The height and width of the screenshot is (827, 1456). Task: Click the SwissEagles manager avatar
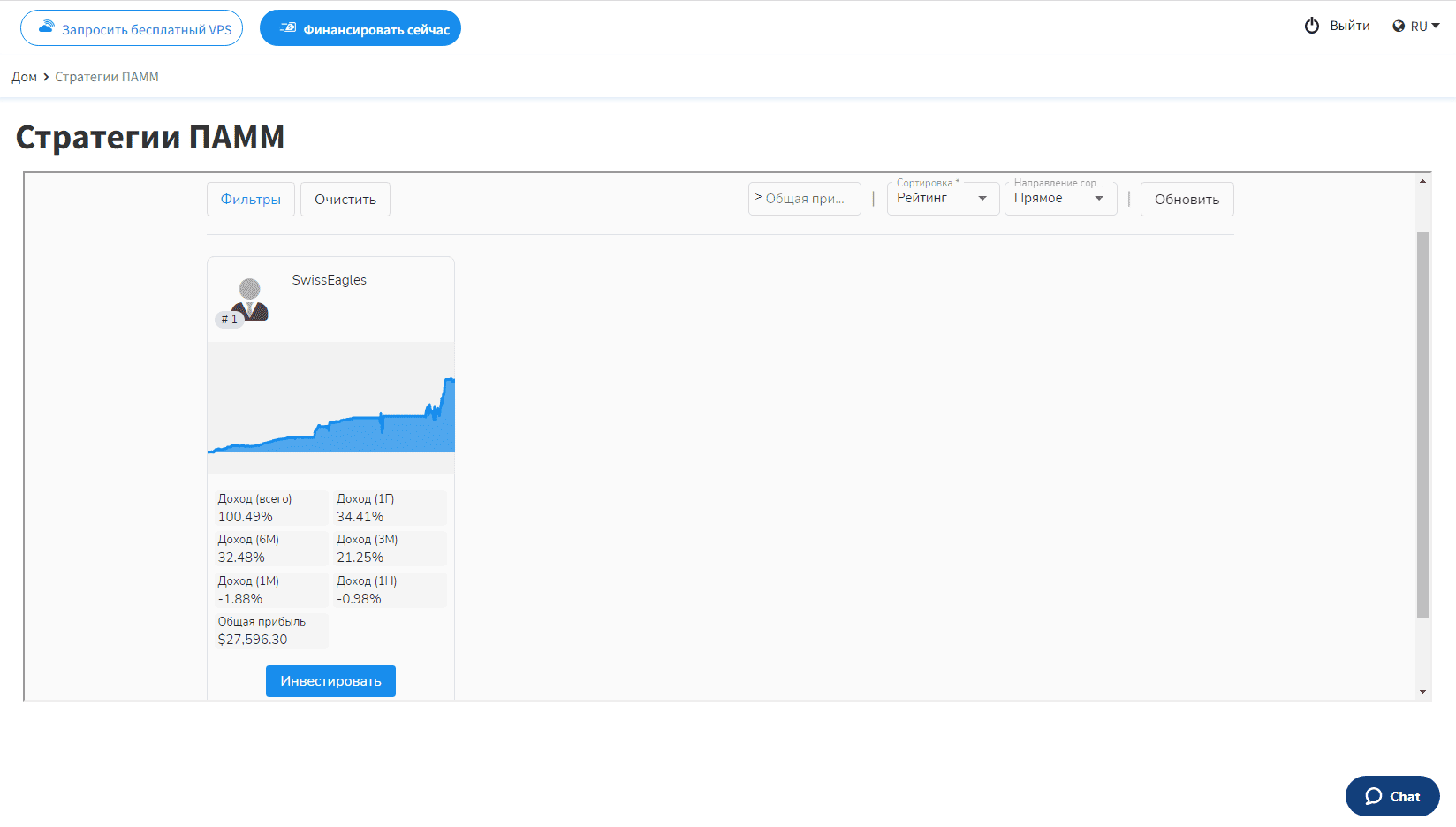[250, 300]
